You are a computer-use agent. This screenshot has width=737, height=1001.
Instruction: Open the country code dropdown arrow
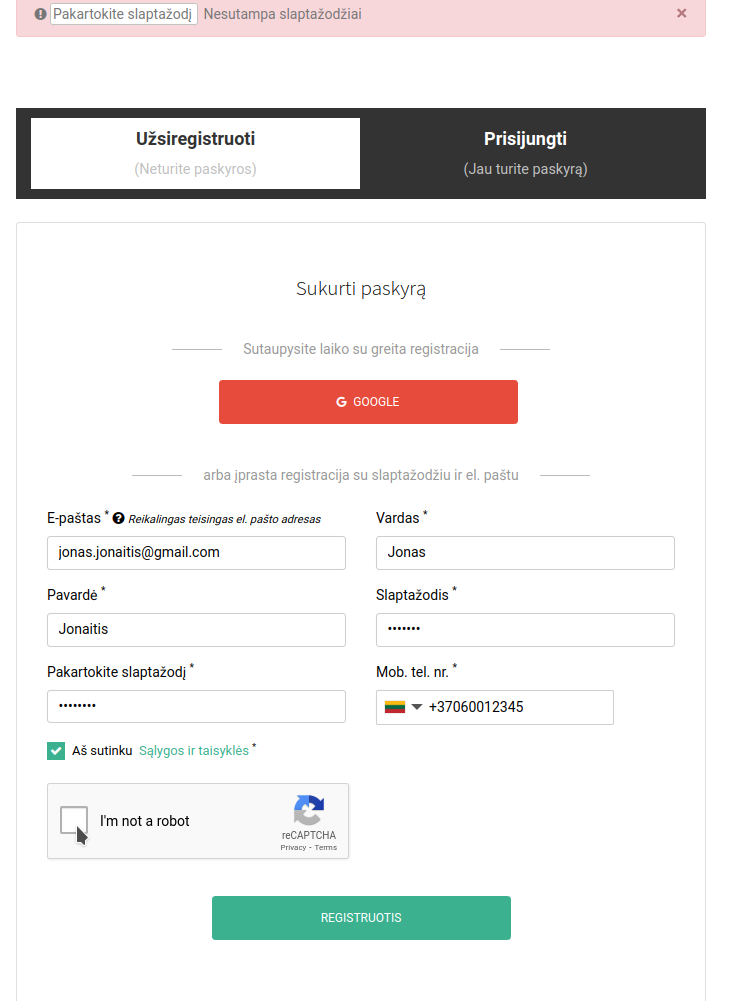417,707
